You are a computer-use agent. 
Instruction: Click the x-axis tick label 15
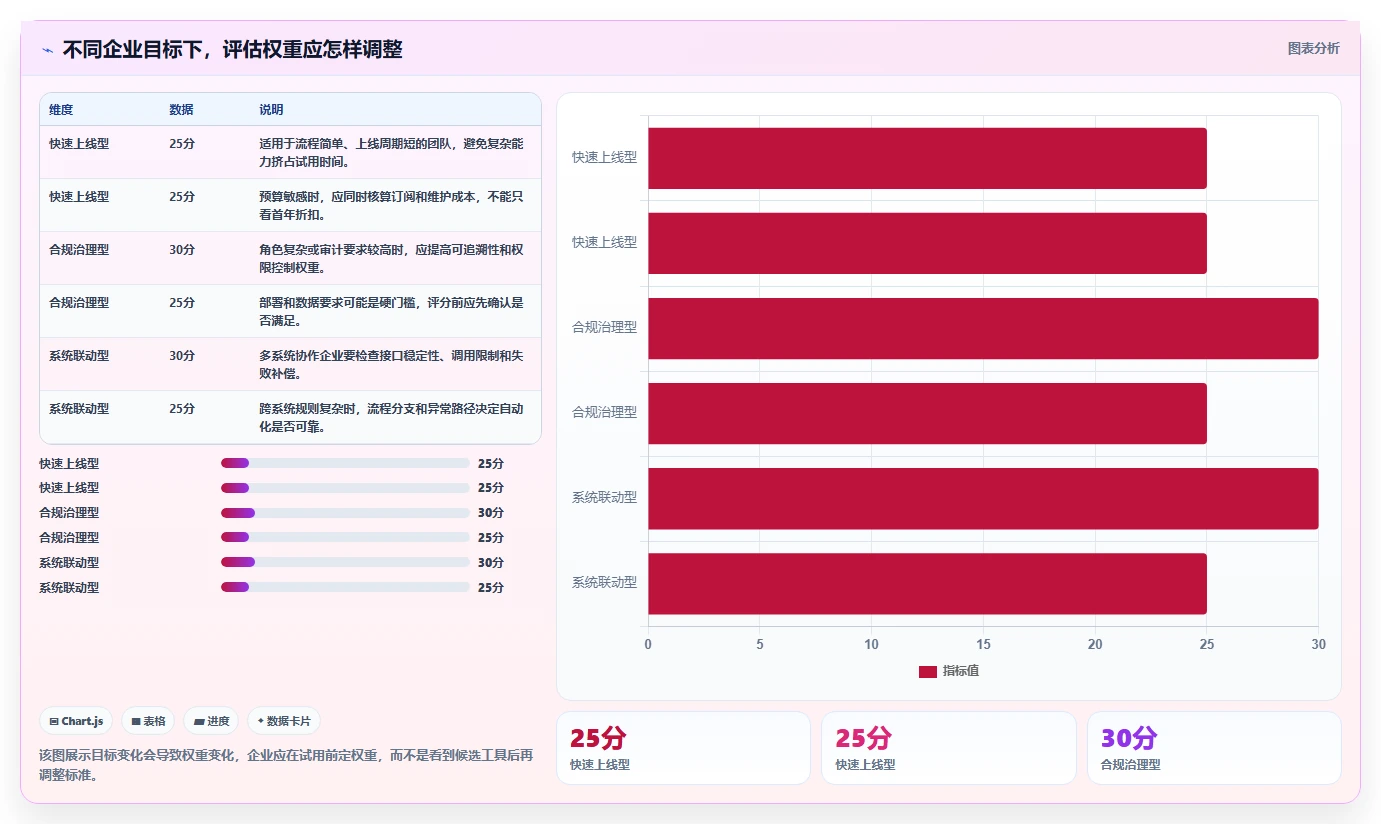click(983, 644)
